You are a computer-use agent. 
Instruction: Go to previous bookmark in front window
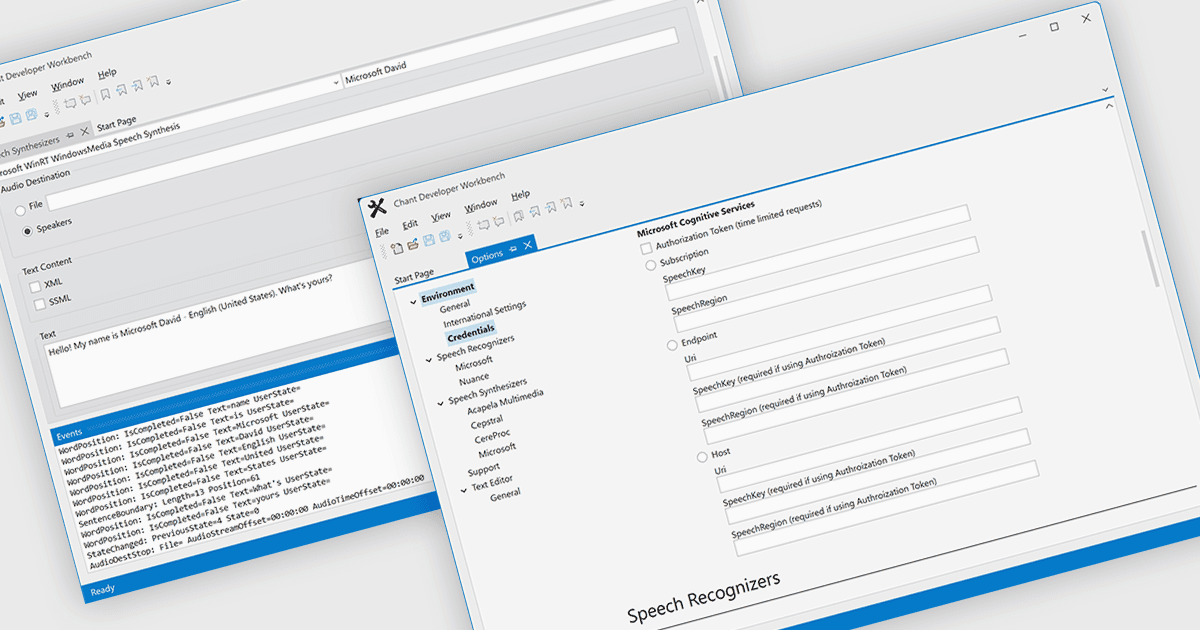(535, 211)
